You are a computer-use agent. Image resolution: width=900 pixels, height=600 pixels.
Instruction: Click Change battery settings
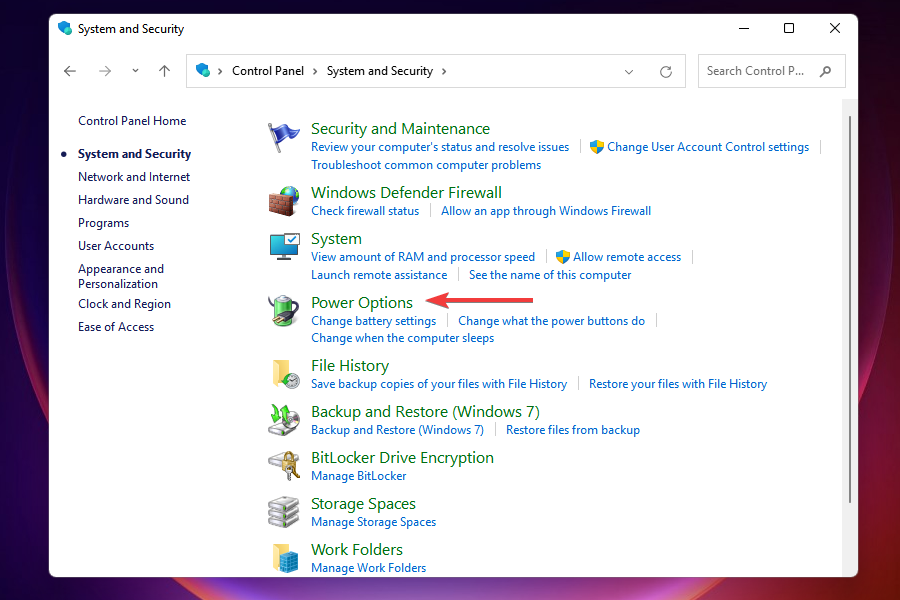[374, 321]
